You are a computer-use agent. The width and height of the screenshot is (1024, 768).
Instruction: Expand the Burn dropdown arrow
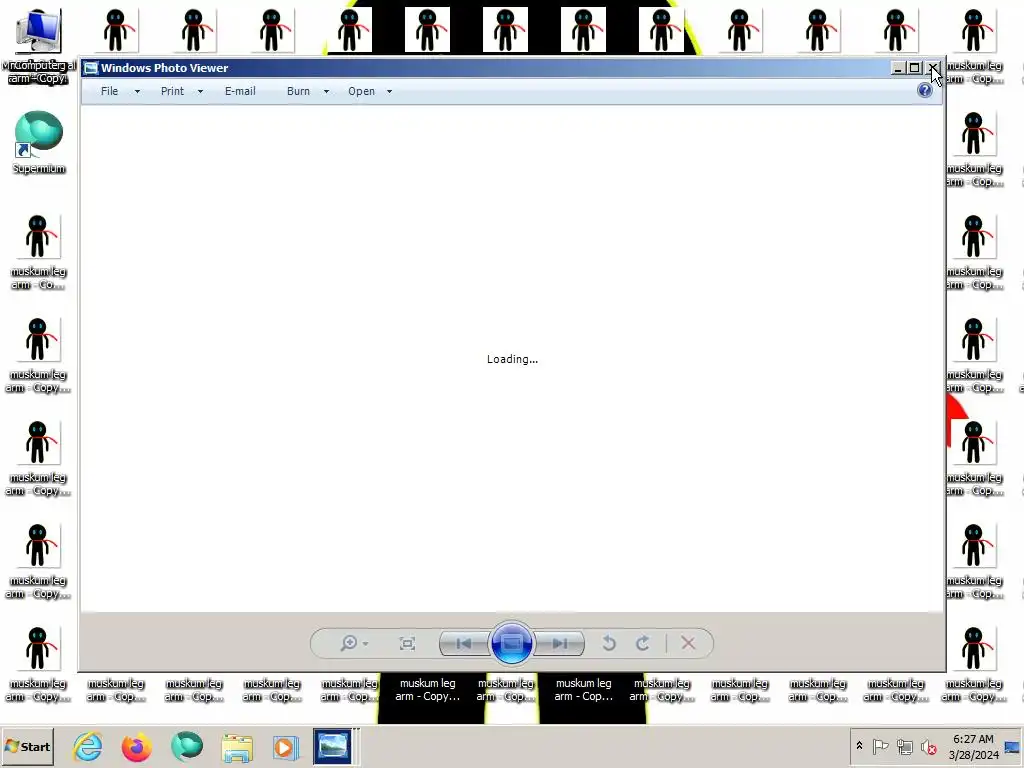point(327,91)
